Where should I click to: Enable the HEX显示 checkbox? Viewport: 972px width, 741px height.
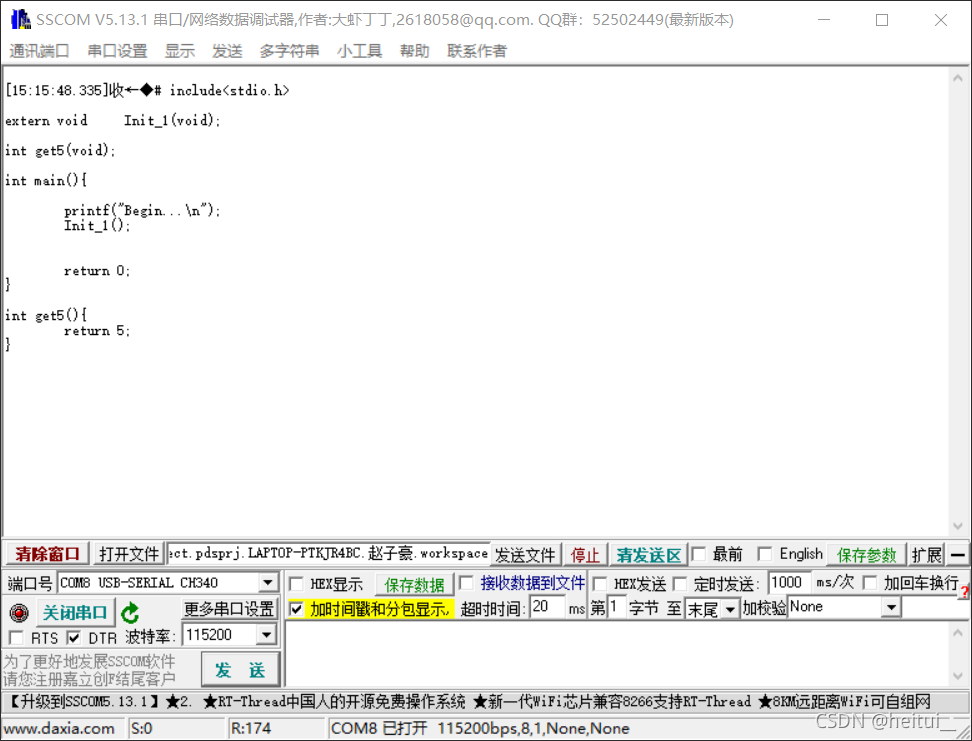click(297, 583)
